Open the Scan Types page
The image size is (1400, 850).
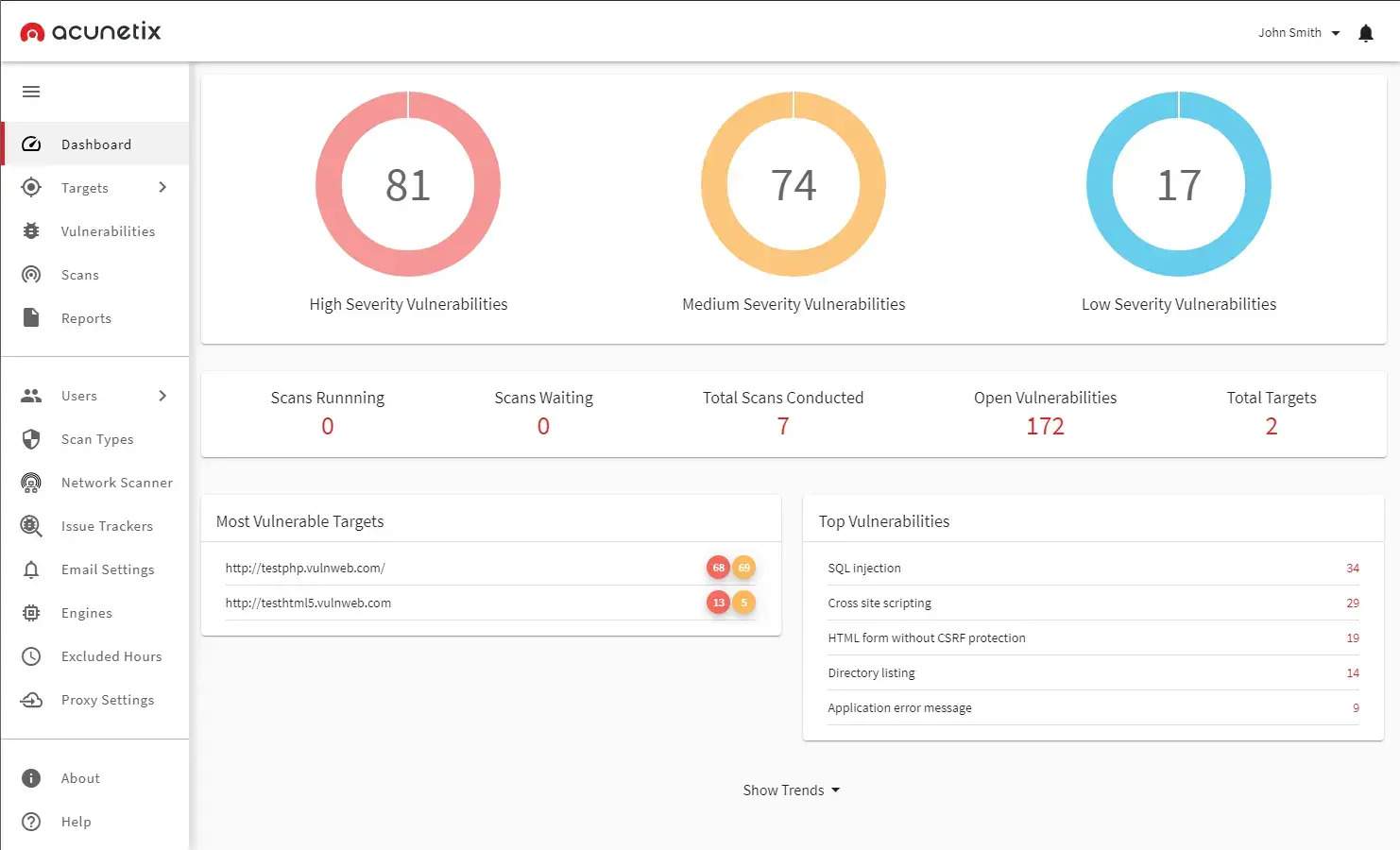(96, 439)
